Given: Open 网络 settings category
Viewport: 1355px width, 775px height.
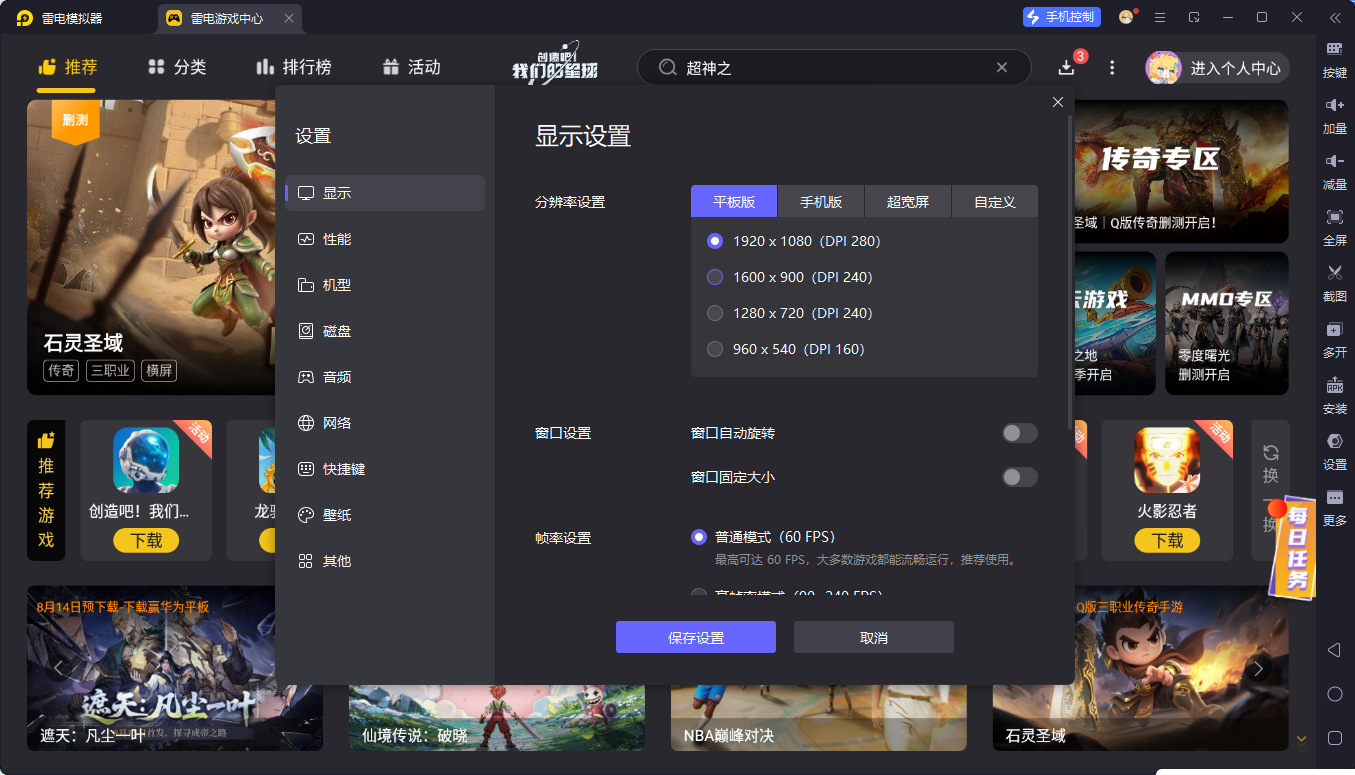Looking at the screenshot, I should pyautogui.click(x=385, y=423).
